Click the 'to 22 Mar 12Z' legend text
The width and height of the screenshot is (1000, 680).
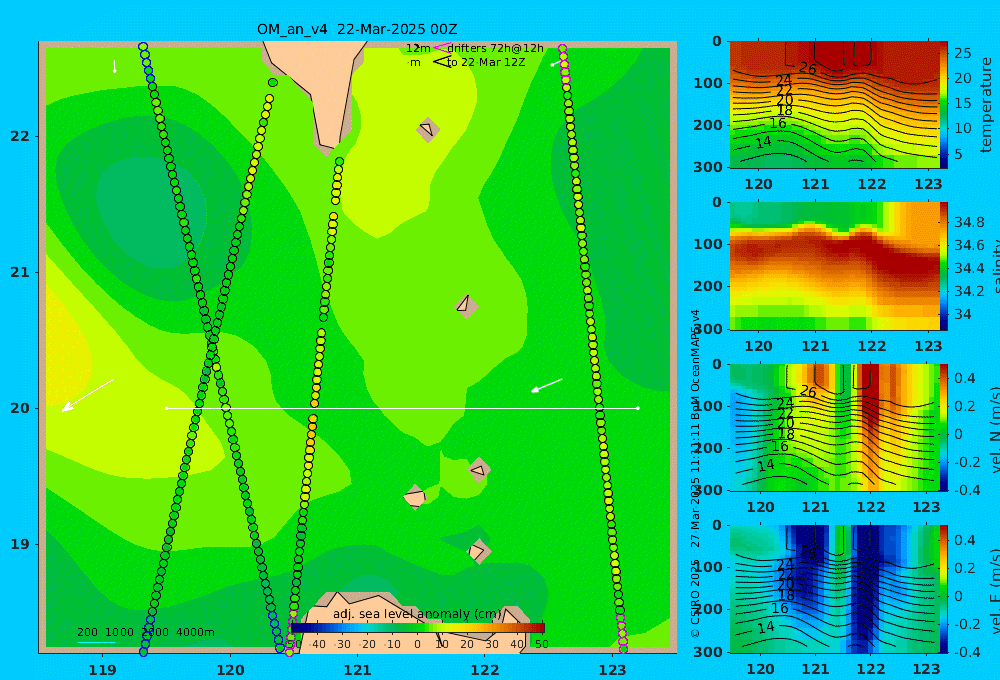click(486, 63)
